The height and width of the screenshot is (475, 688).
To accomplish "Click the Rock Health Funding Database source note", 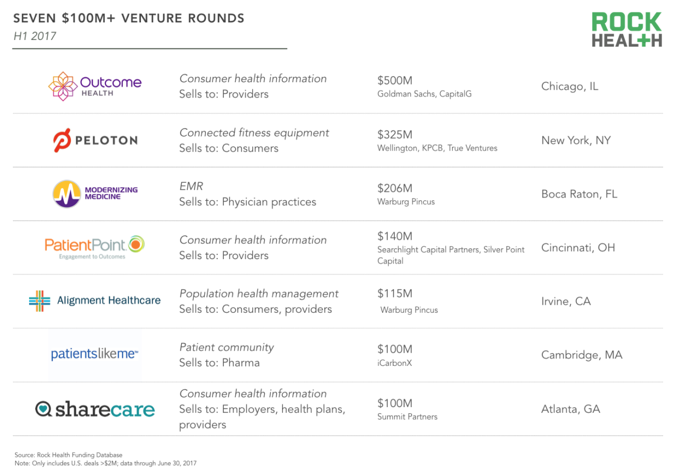I will pyautogui.click(x=68, y=455).
